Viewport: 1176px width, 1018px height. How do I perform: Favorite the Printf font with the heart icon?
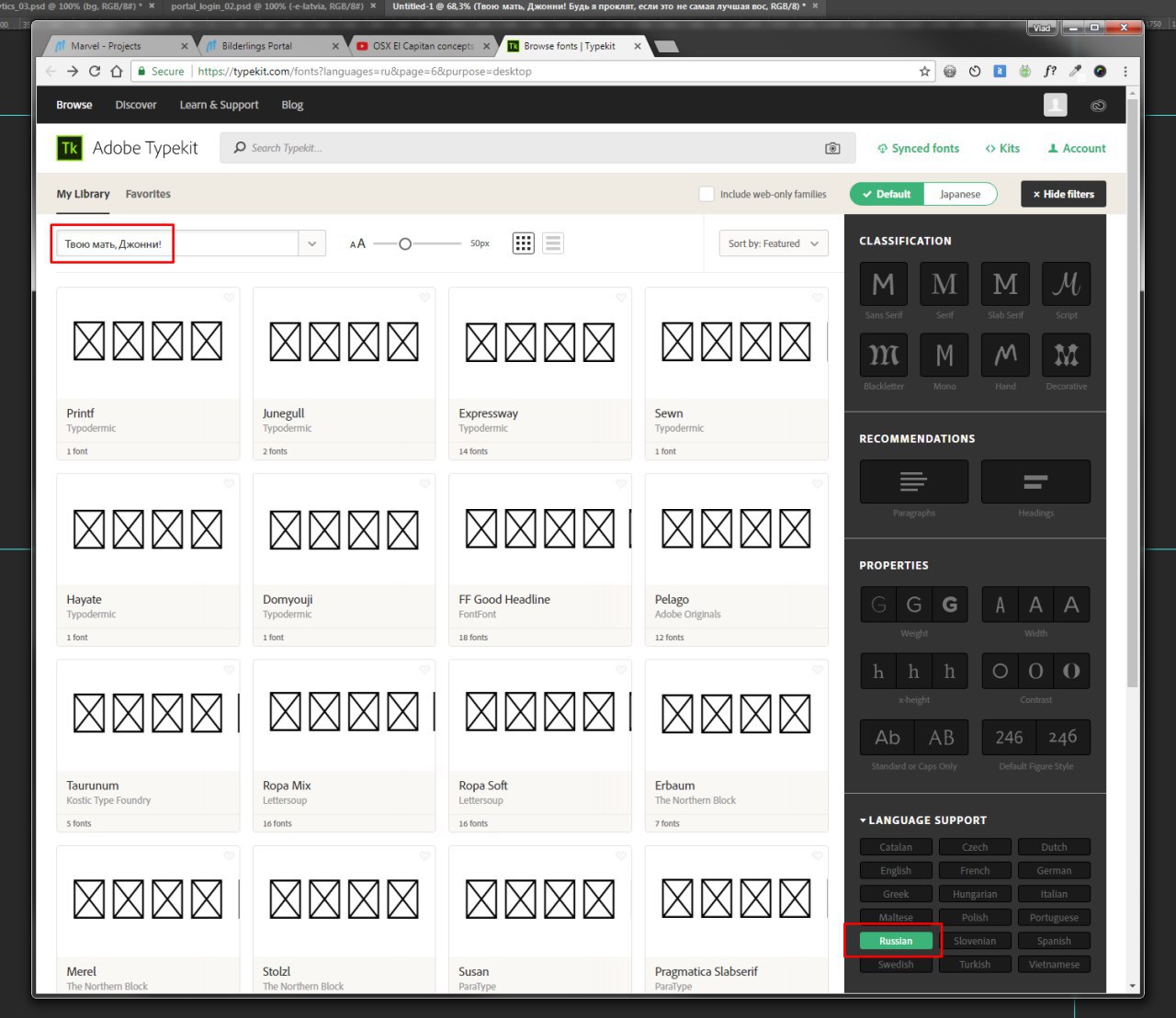[229, 297]
